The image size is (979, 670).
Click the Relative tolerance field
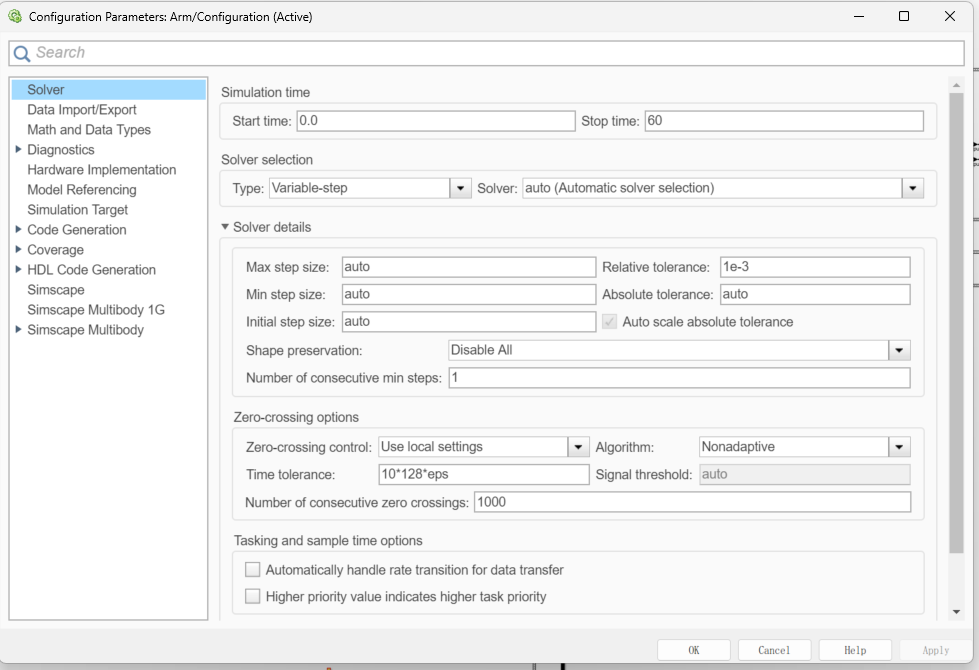pyautogui.click(x=815, y=267)
